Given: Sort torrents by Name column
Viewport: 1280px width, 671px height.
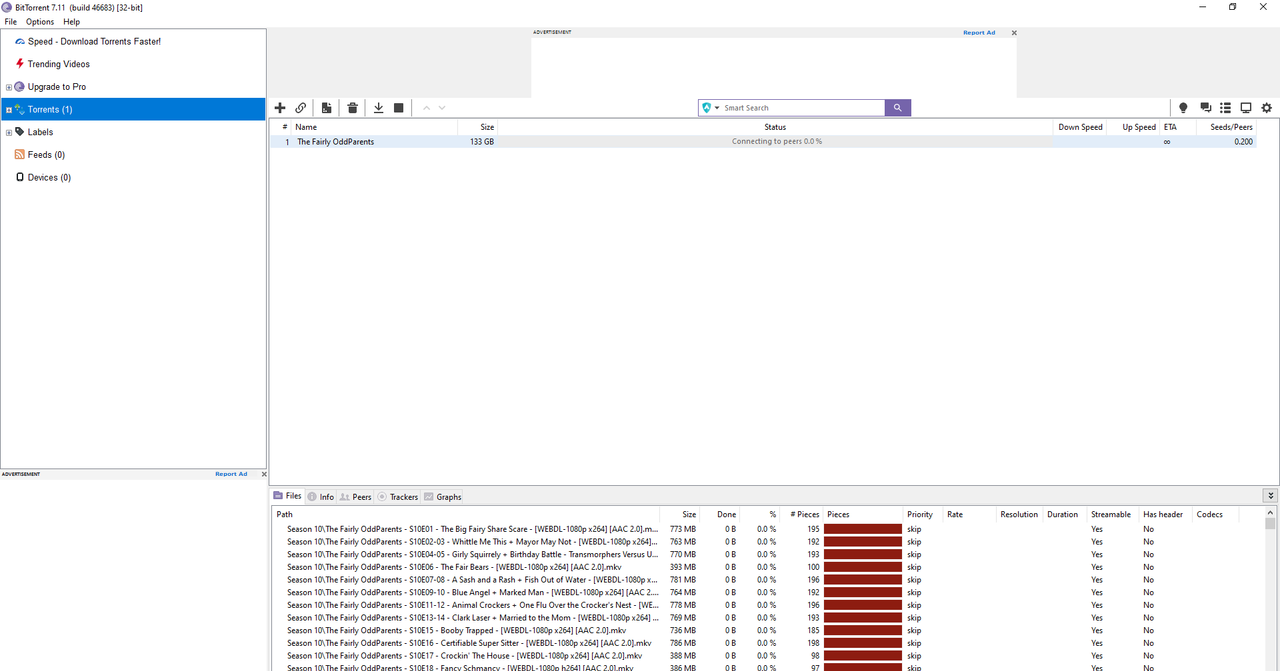Looking at the screenshot, I should (x=306, y=127).
